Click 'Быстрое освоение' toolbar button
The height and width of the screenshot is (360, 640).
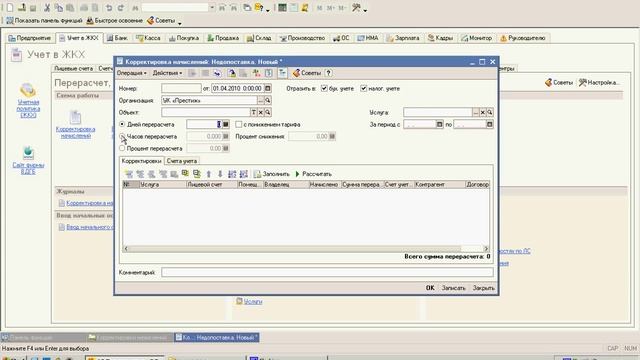click(x=115, y=20)
